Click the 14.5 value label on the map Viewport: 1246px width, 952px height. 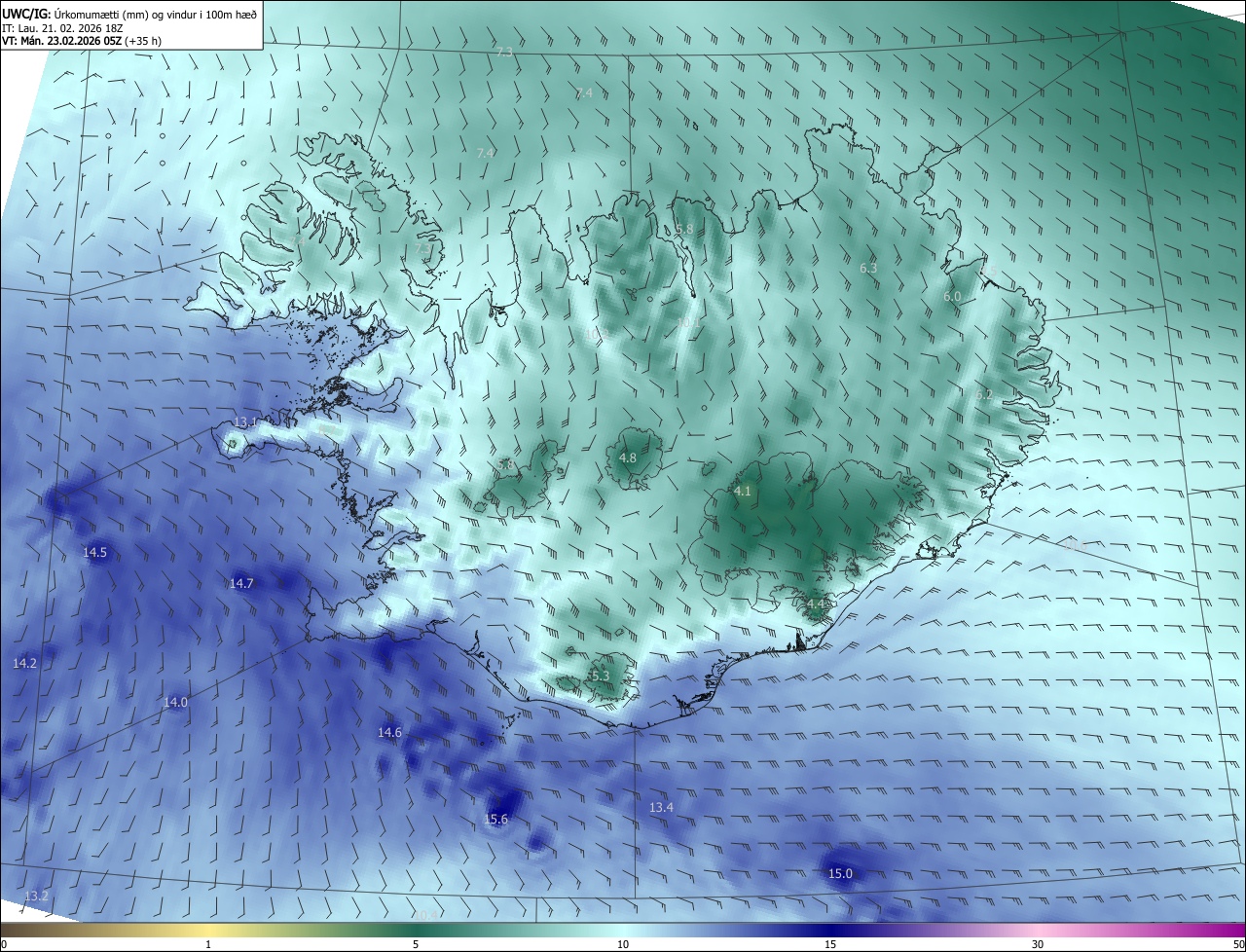pos(94,552)
